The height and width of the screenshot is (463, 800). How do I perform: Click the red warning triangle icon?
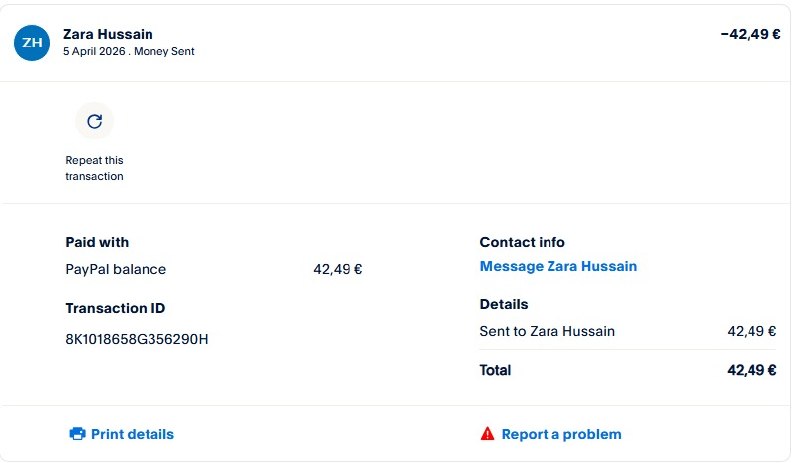[x=487, y=434]
